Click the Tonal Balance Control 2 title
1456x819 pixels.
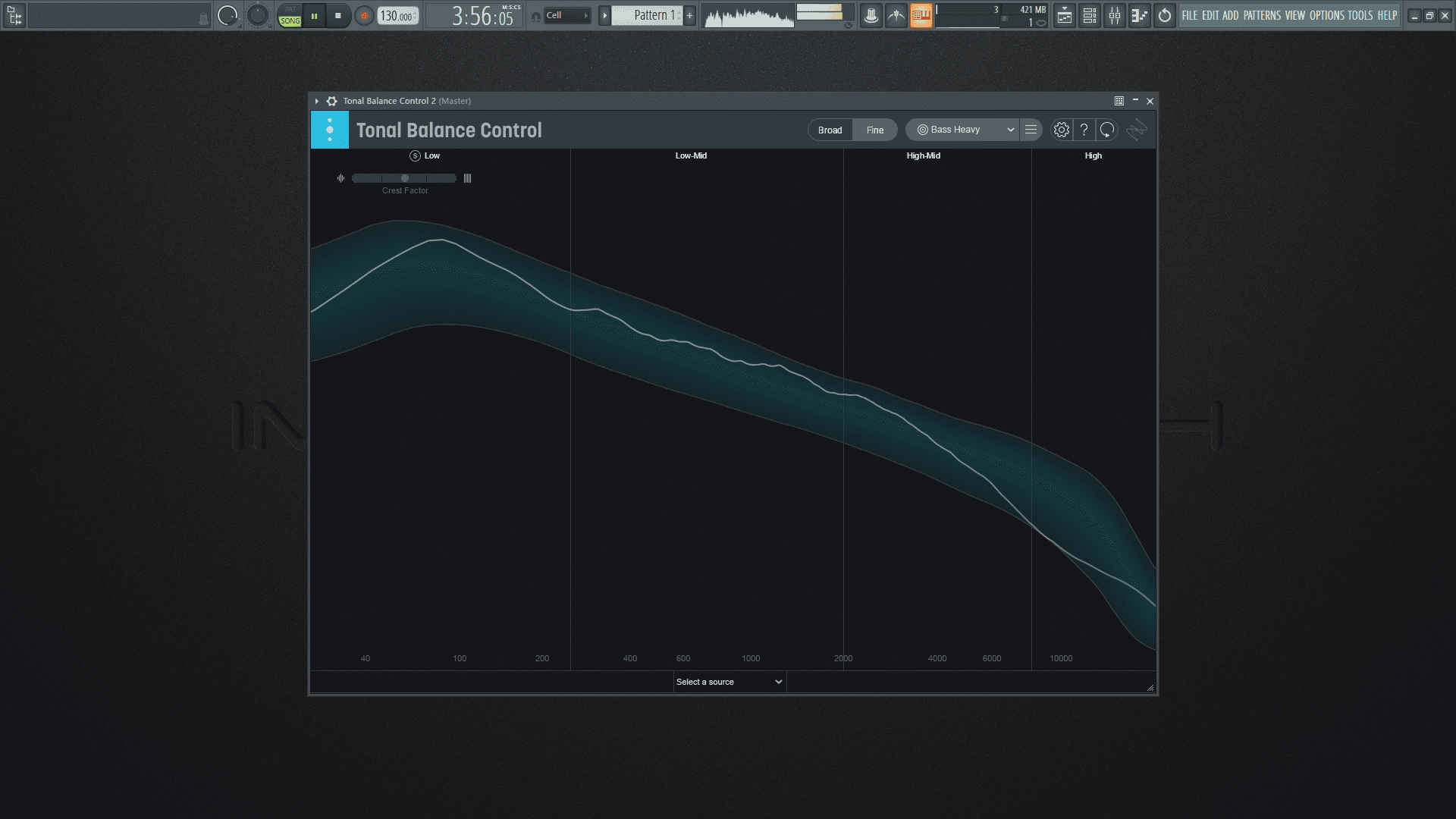click(389, 101)
